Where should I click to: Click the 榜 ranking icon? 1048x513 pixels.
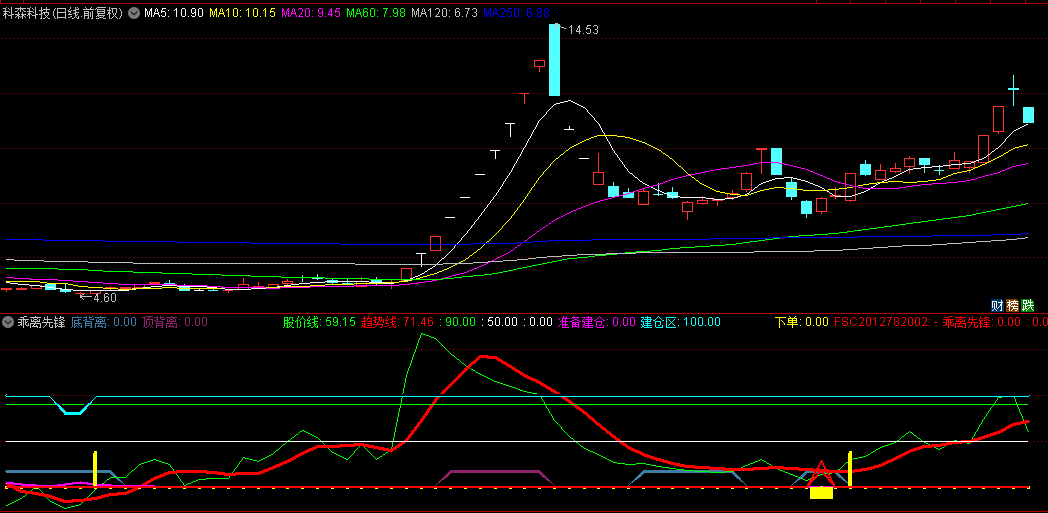[1012, 305]
